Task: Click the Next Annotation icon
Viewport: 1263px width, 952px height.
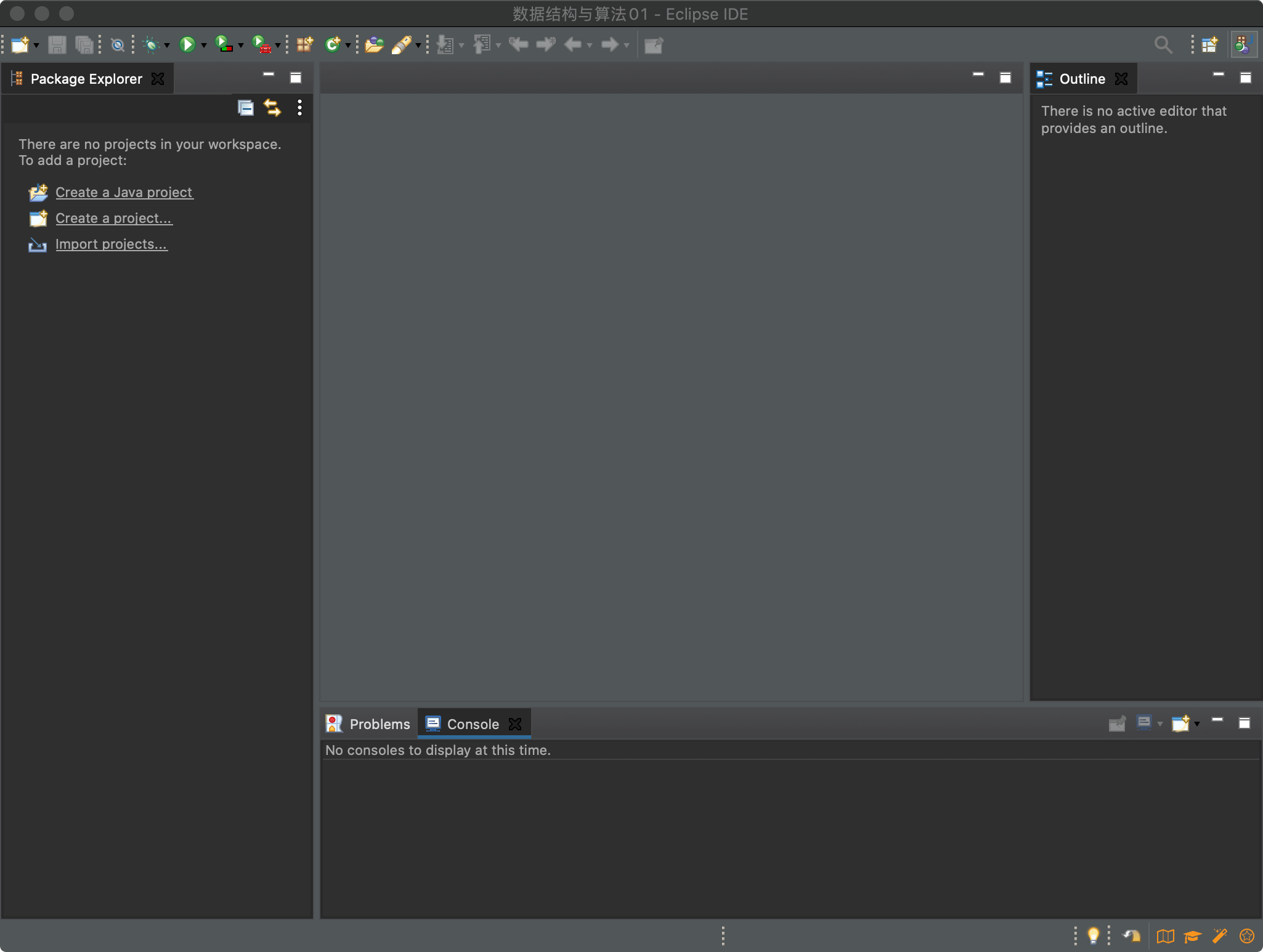Action: tap(445, 44)
